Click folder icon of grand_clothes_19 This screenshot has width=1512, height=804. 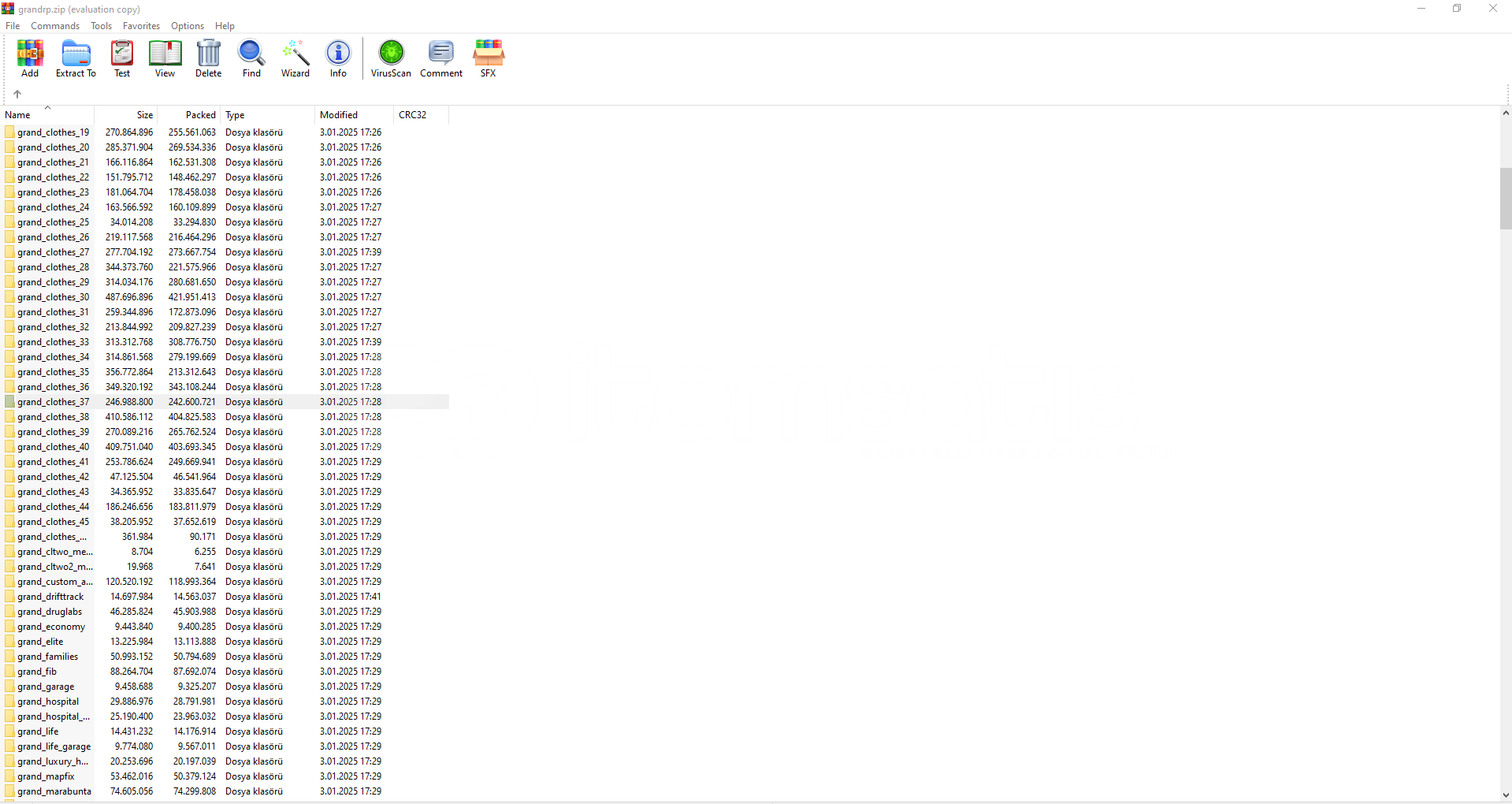pyautogui.click(x=9, y=132)
